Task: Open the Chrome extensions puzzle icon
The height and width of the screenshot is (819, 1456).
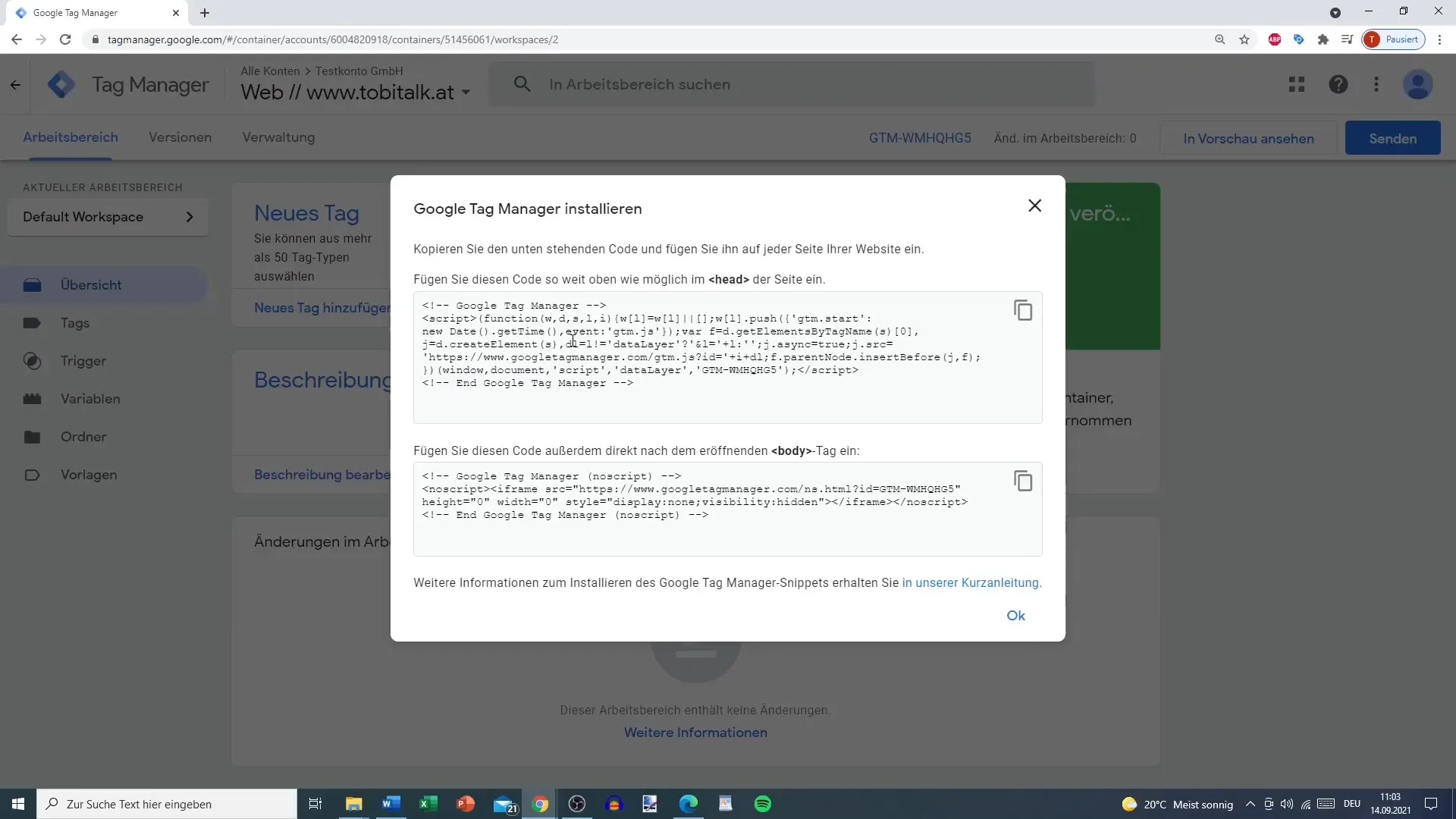Action: pyautogui.click(x=1323, y=39)
